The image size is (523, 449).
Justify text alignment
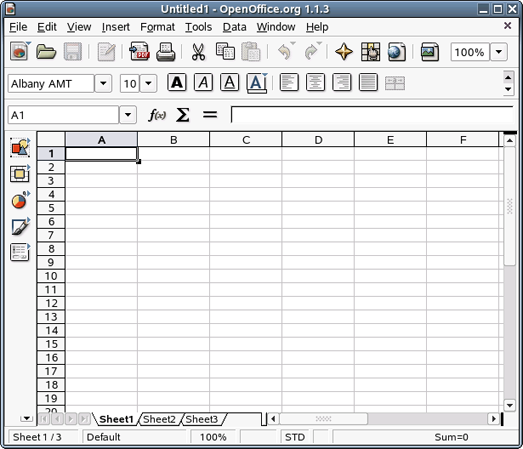368,82
